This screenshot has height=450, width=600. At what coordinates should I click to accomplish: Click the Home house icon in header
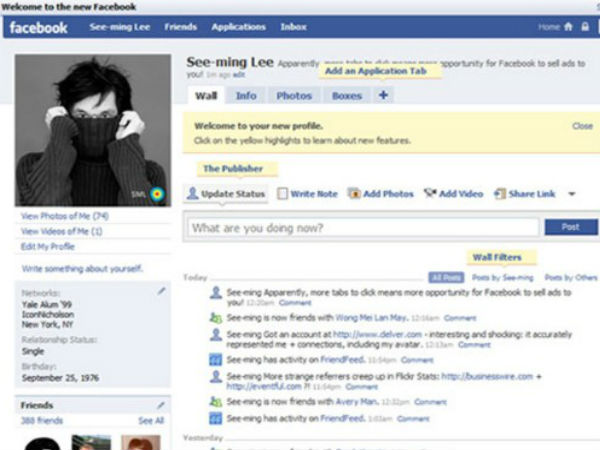[x=569, y=28]
